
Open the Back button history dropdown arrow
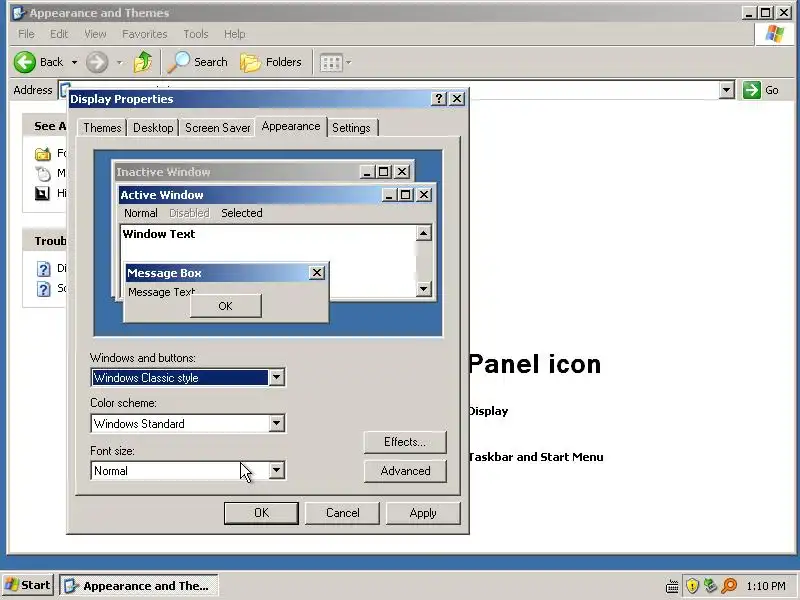tap(74, 63)
